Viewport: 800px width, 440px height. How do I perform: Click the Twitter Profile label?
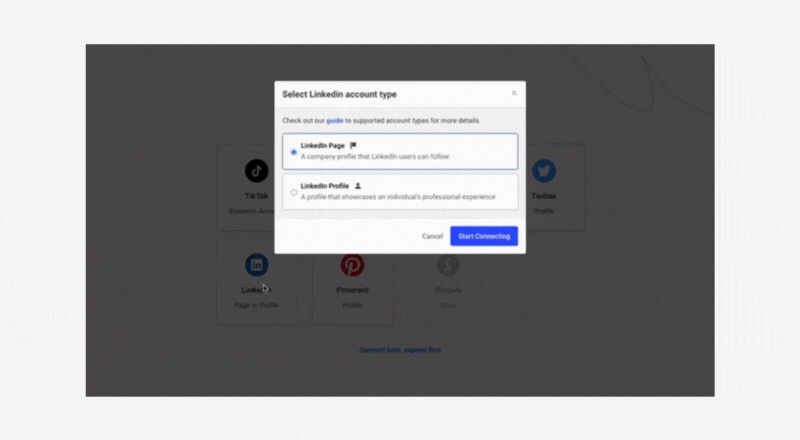544,211
